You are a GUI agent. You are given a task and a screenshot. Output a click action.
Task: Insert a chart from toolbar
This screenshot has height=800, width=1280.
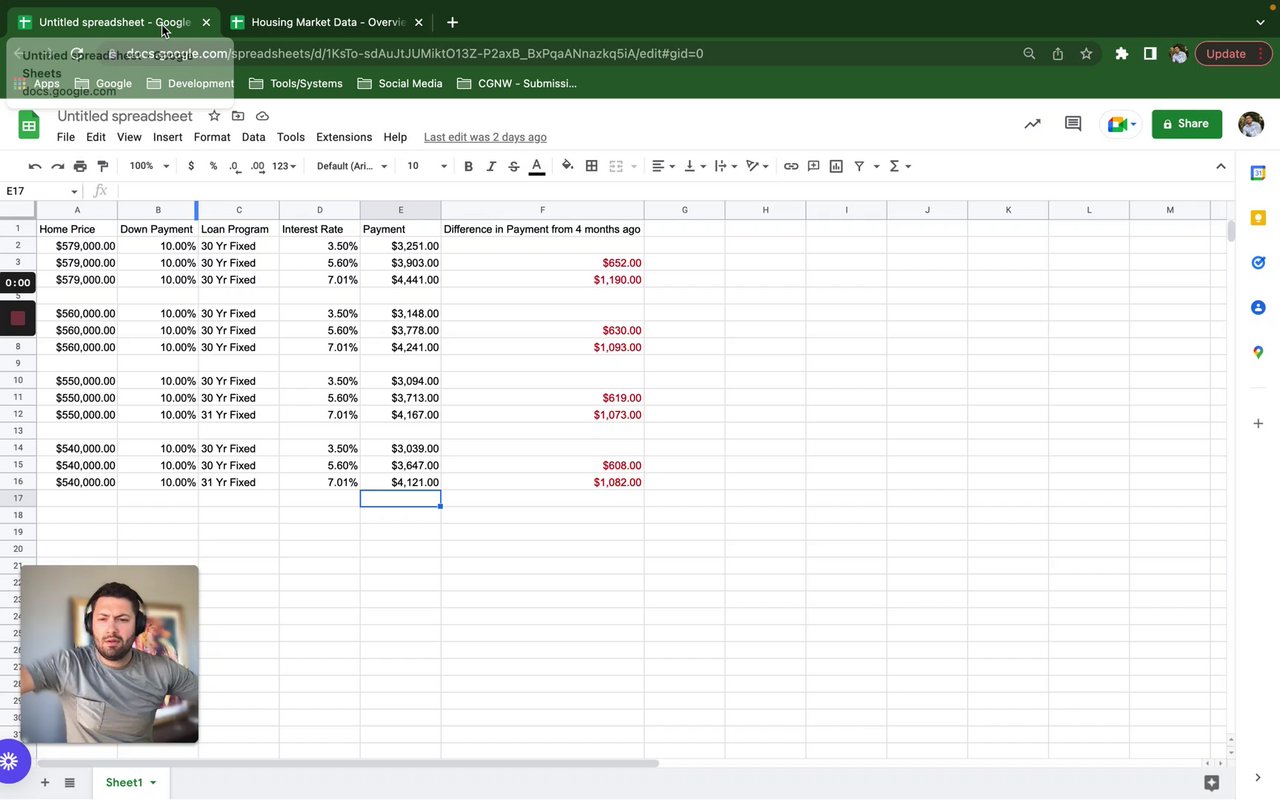pos(836,166)
